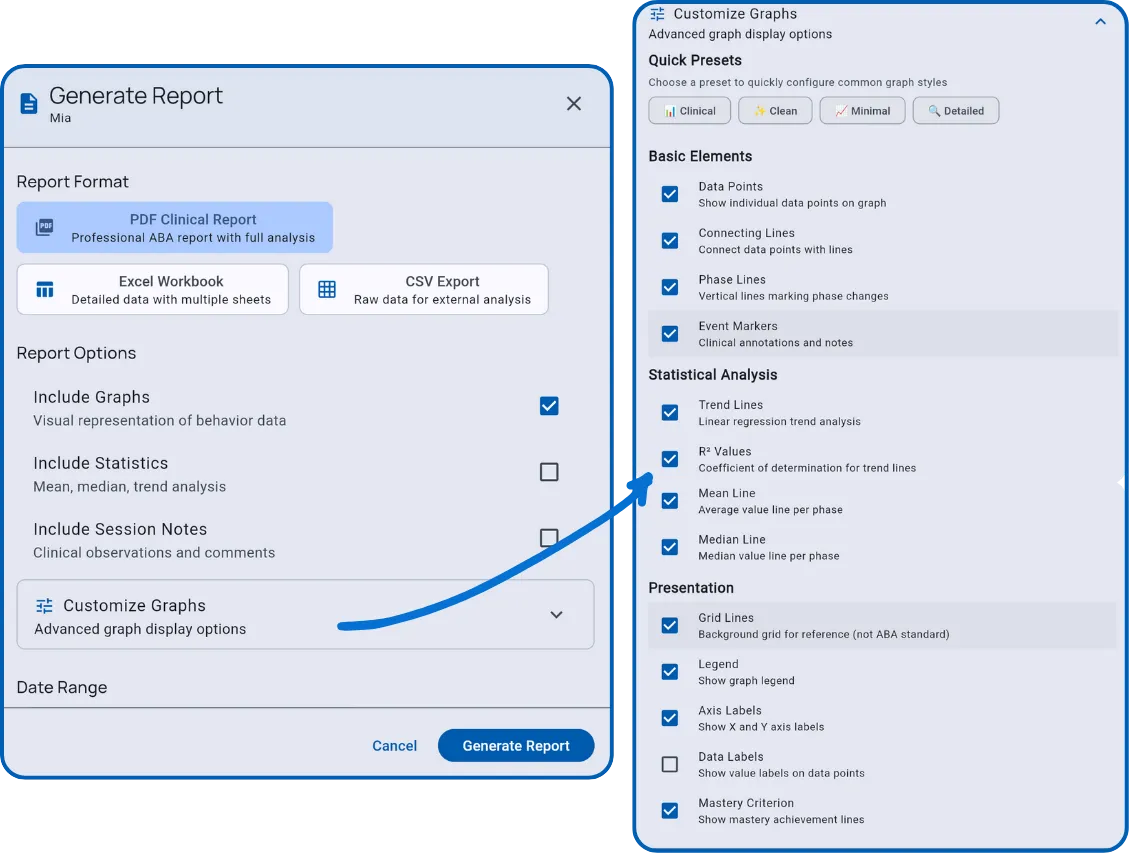Viewport: 1129px width, 853px height.
Task: Click the spreadsheet icon on Excel Workbook
Action: coord(44,289)
